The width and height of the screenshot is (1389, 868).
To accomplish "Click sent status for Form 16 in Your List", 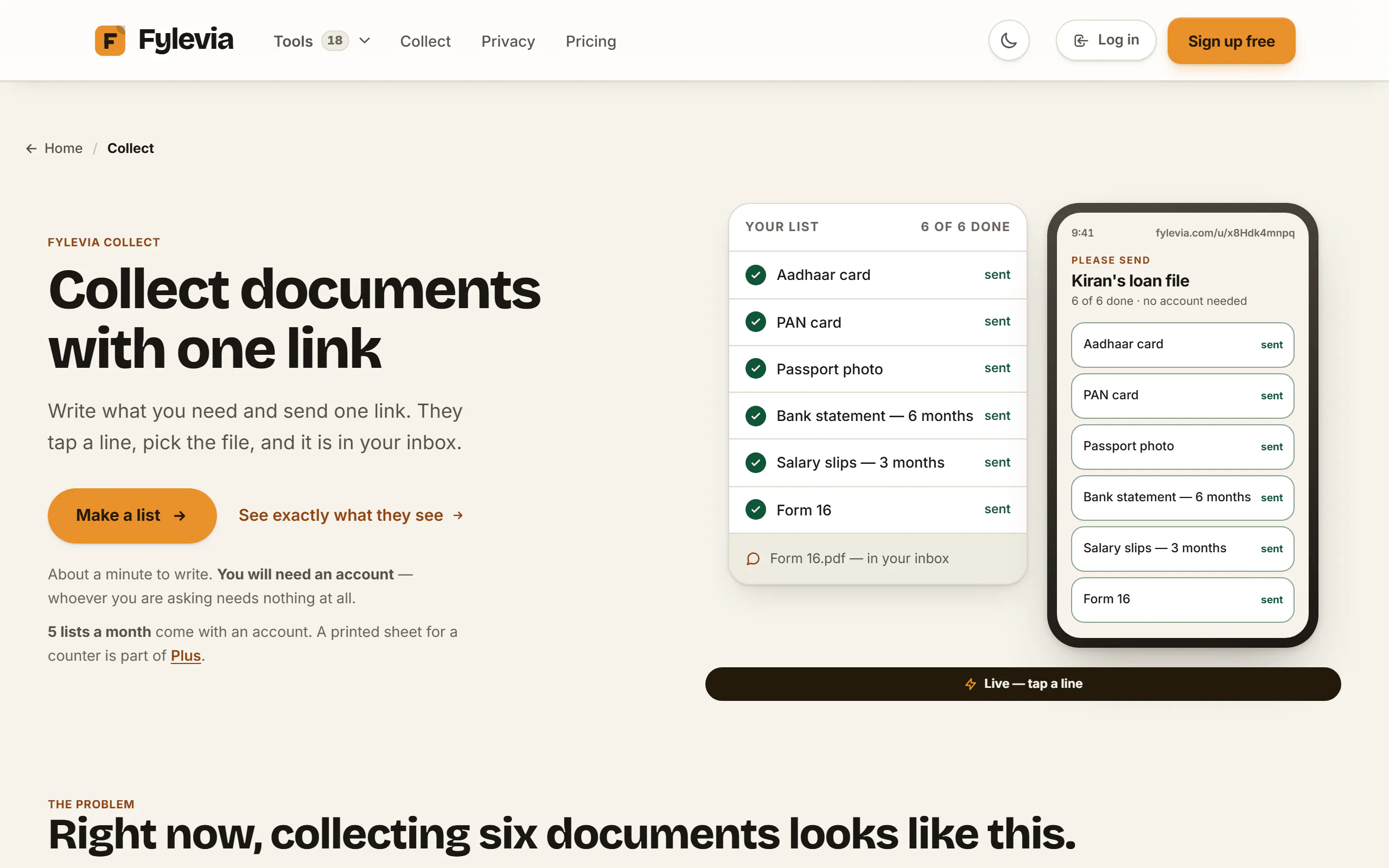I will [997, 509].
